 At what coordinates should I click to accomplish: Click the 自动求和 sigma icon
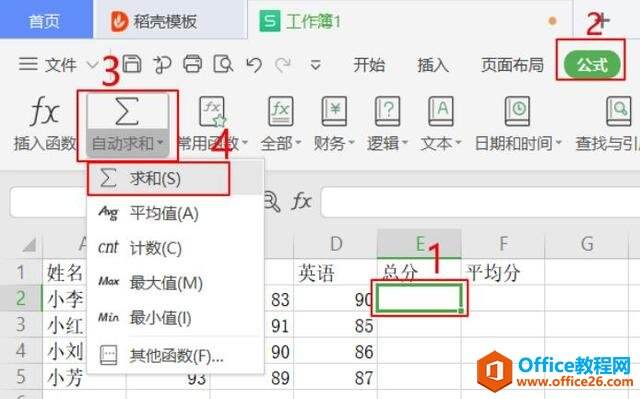pyautogui.click(x=127, y=111)
